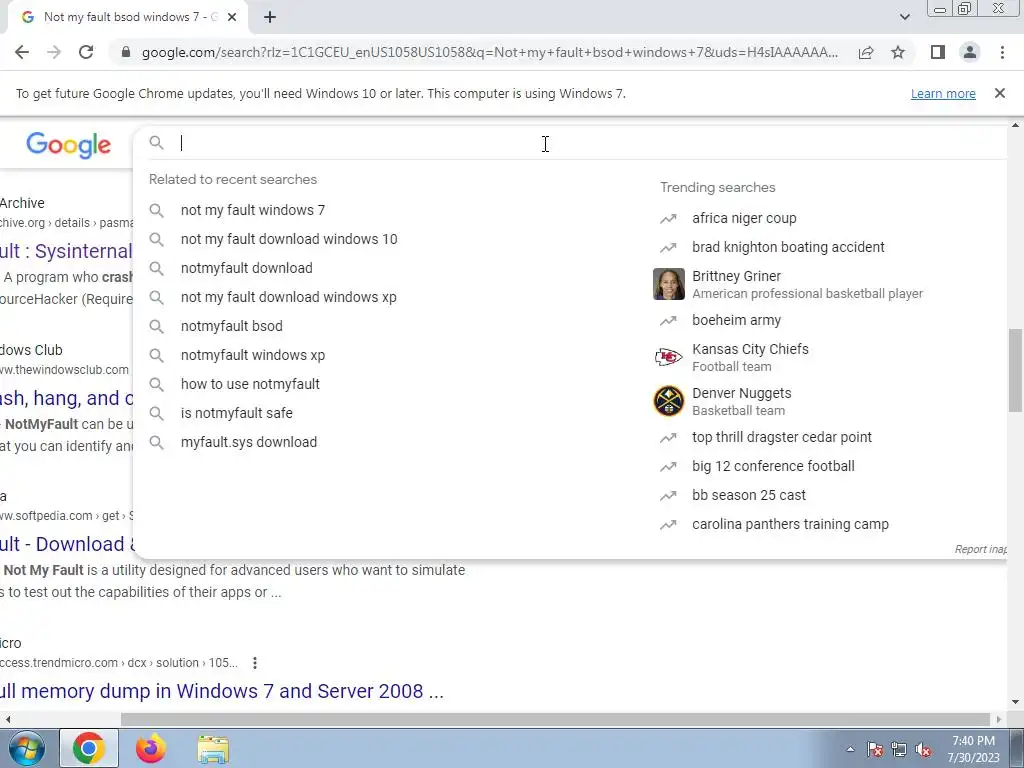Open the Chrome profile avatar
This screenshot has height=768, width=1024.
[x=970, y=52]
